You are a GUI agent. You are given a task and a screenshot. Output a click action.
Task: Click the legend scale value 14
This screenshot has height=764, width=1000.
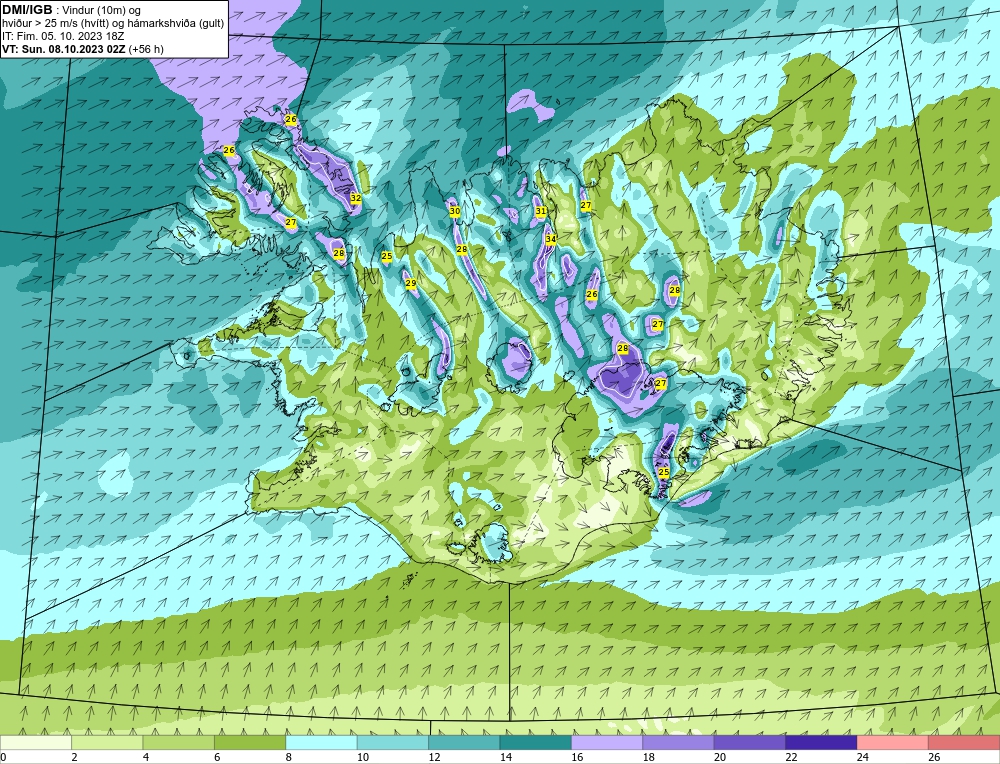506,757
